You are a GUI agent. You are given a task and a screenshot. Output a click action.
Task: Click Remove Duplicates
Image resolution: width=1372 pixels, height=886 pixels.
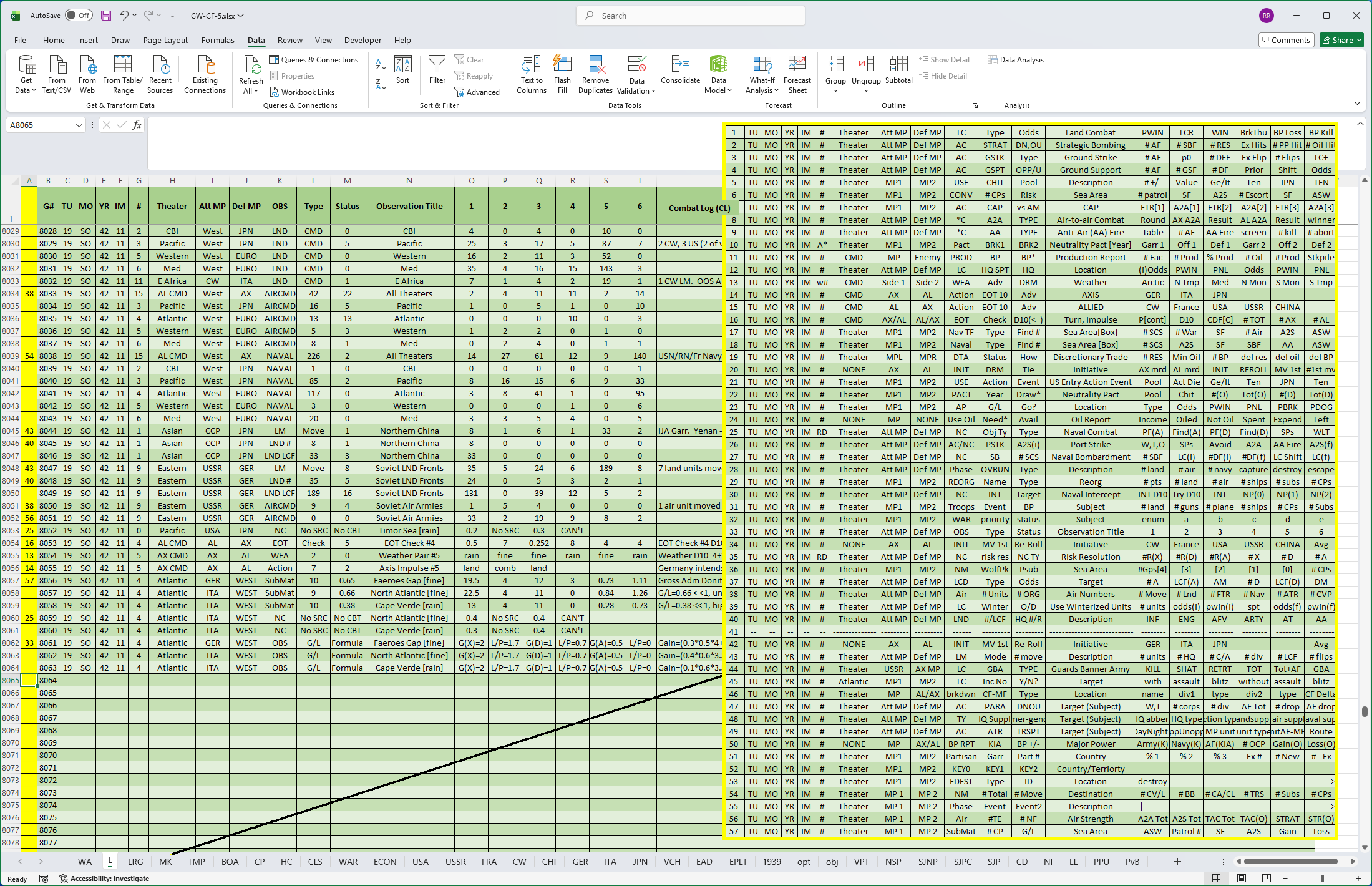596,75
